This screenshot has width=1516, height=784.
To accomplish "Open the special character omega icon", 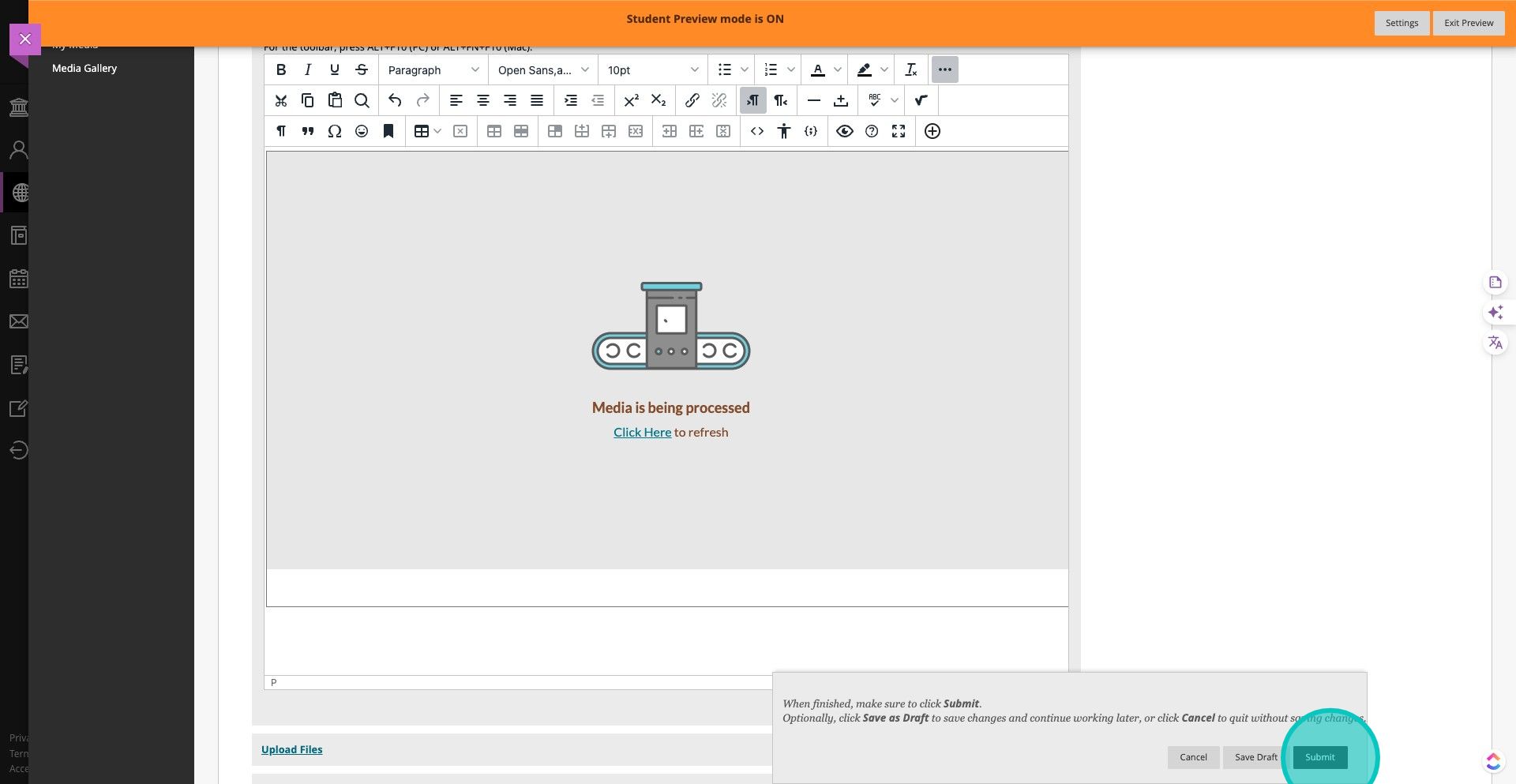I will pos(335,131).
